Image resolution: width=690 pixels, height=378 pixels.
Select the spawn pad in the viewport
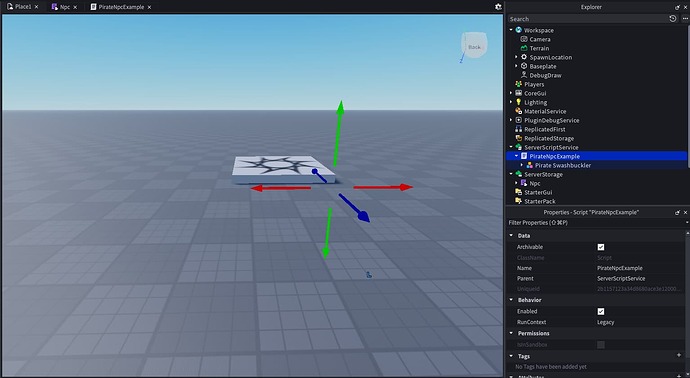point(282,169)
